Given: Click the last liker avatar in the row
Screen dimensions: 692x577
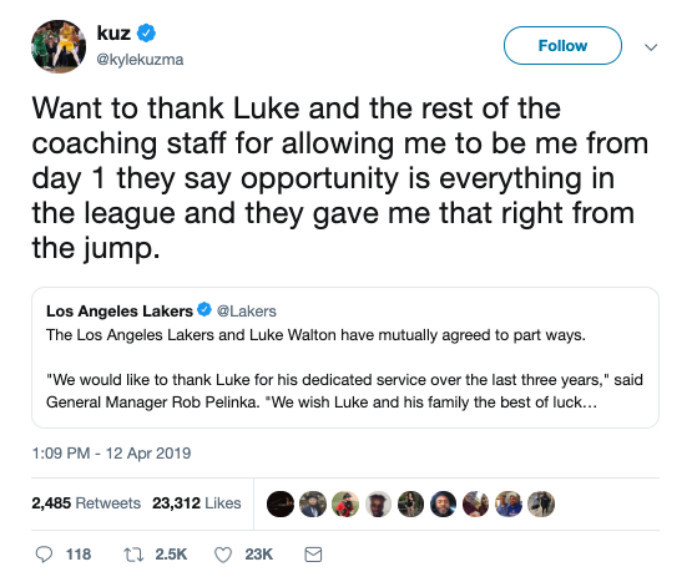Looking at the screenshot, I should (x=541, y=503).
